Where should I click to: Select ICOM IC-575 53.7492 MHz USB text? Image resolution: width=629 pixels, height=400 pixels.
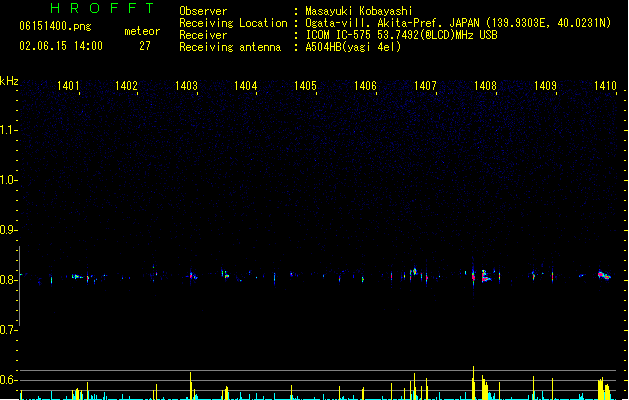pos(402,35)
